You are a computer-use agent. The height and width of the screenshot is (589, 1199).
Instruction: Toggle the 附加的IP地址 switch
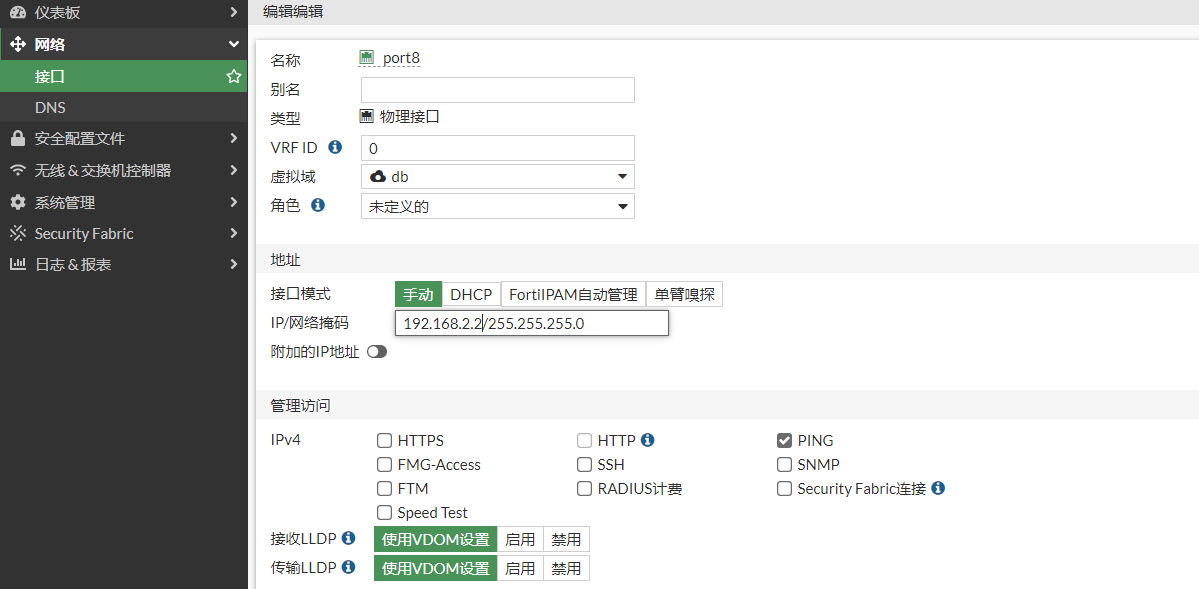[377, 352]
